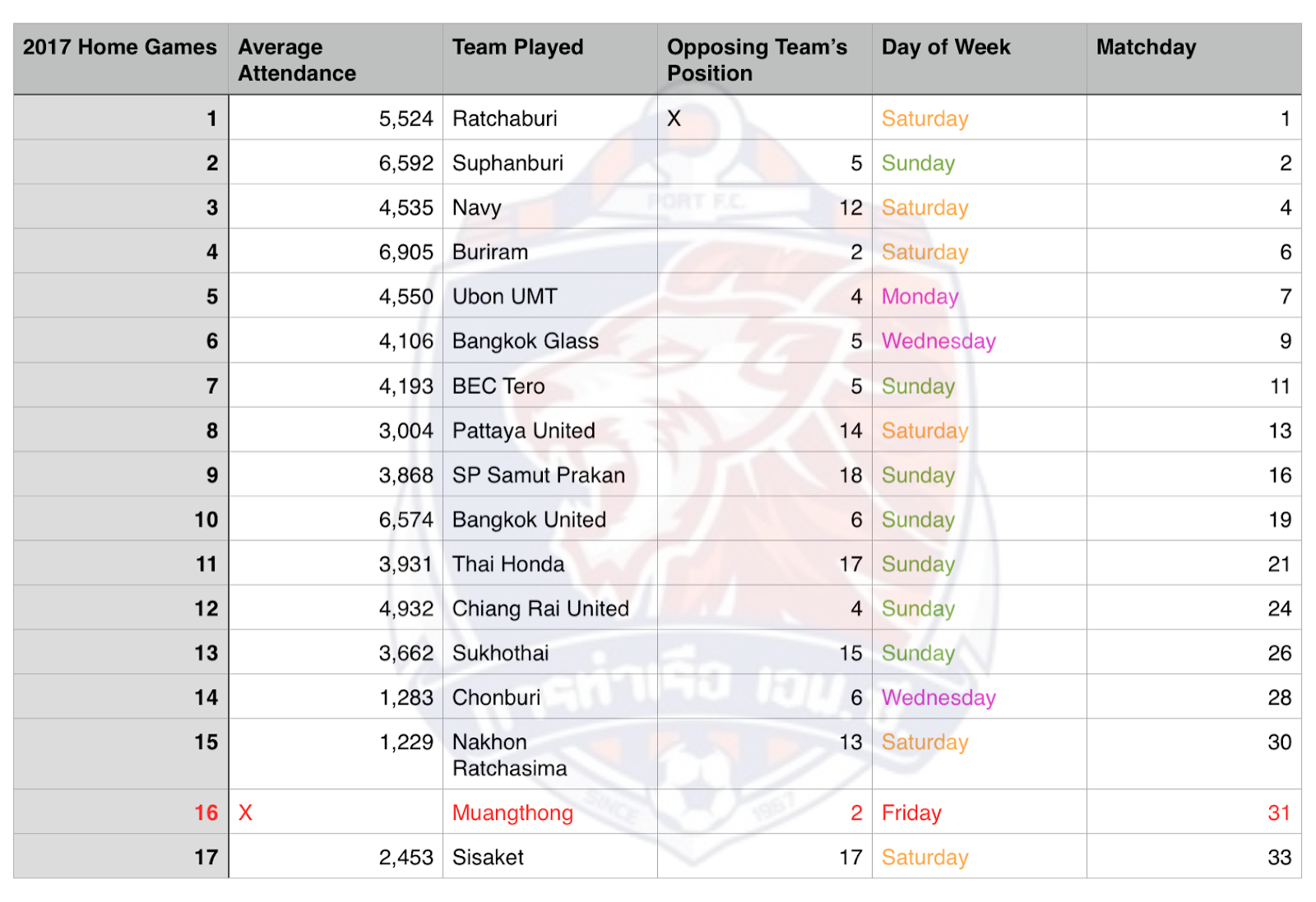Select the Opposing Team's Position header
Image resolution: width=1316 pixels, height=902 pixels.
point(765,59)
